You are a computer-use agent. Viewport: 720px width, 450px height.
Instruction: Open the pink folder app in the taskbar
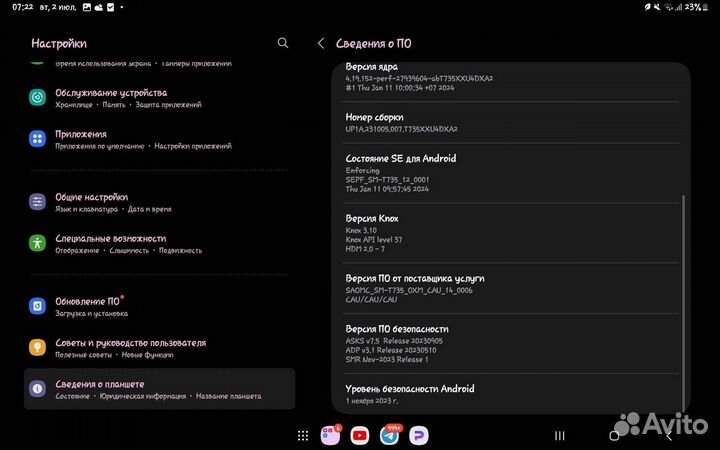pyautogui.click(x=329, y=435)
